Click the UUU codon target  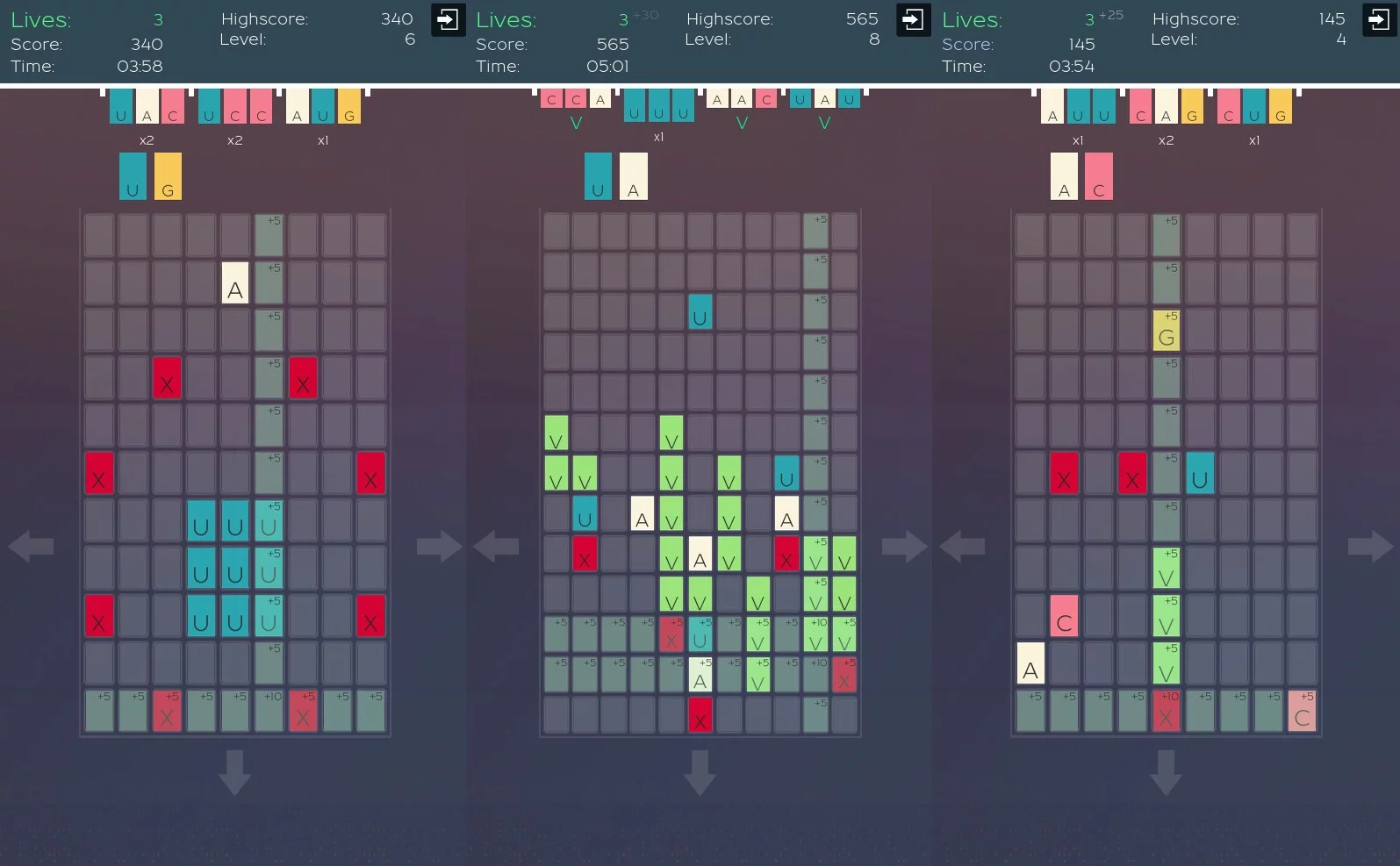[658, 106]
